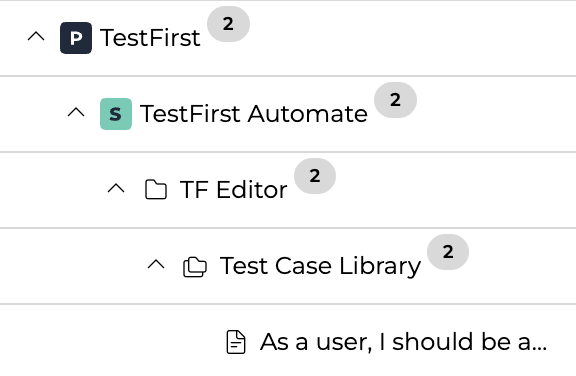The width and height of the screenshot is (576, 376).
Task: Click the count badge next to TestFirst
Action: pos(228,24)
